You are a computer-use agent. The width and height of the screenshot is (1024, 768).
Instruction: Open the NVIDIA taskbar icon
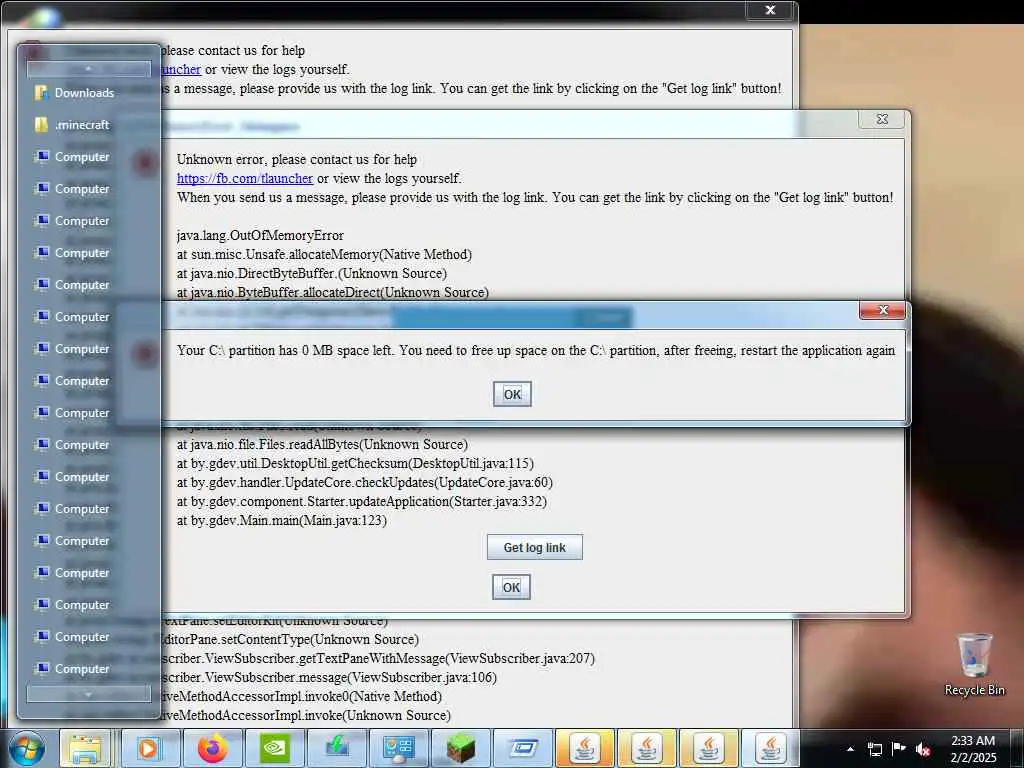point(275,748)
